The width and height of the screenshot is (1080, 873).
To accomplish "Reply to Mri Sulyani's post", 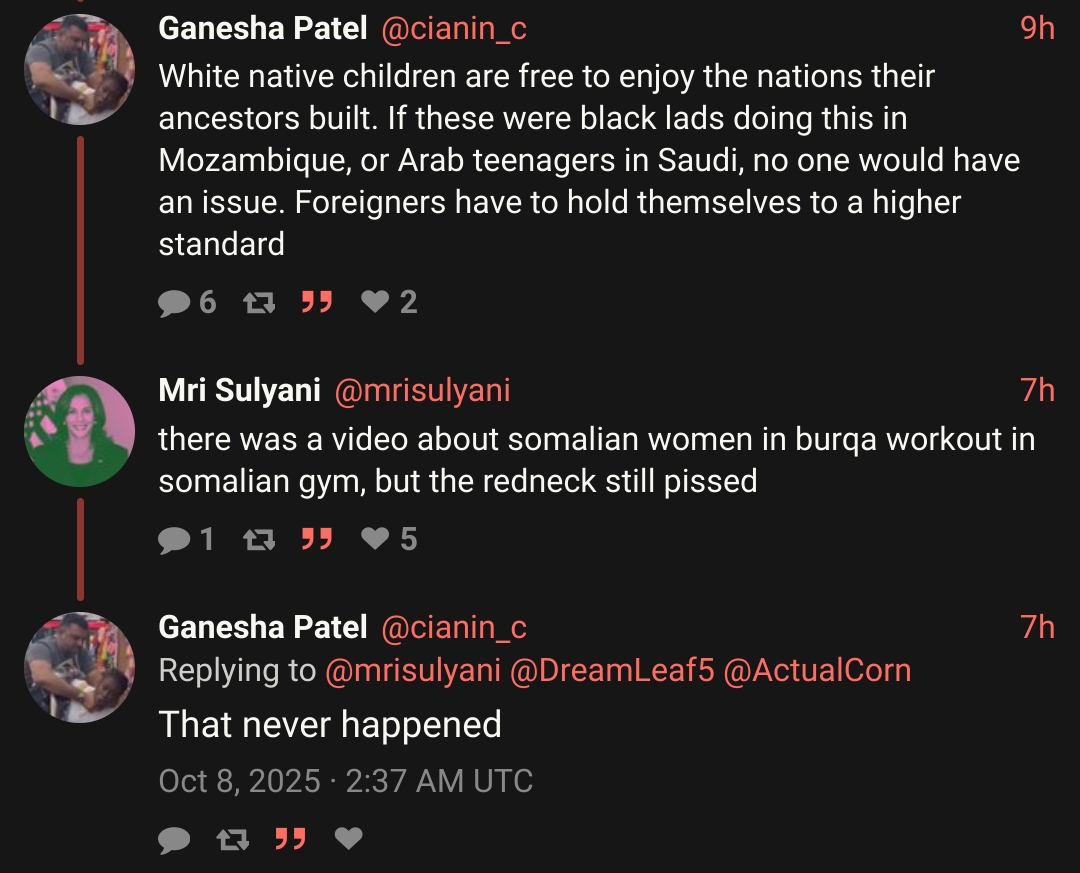I will click(175, 539).
